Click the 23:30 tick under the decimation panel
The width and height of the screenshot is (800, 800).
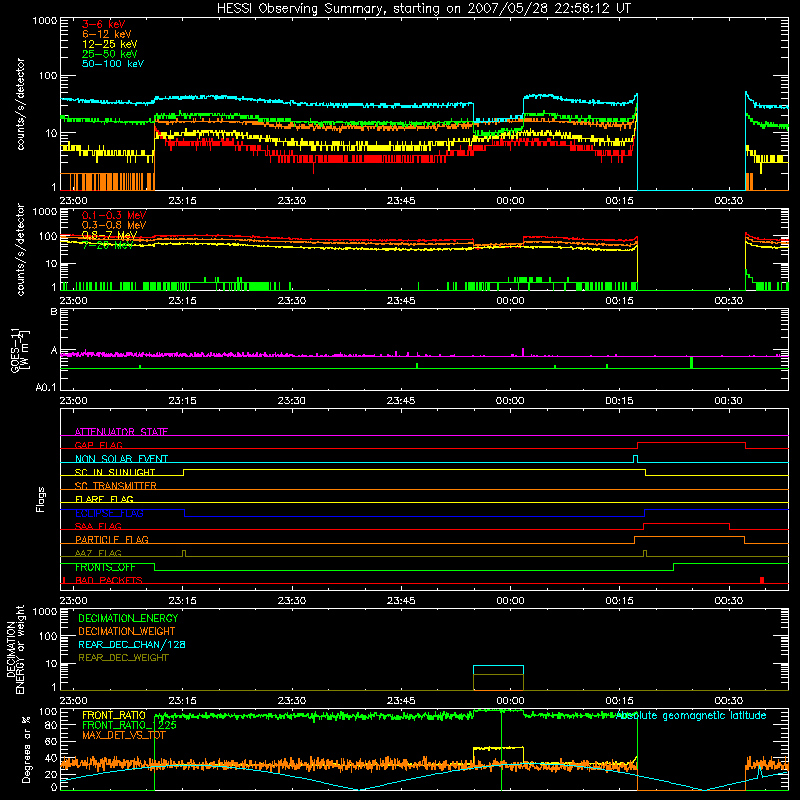pyautogui.click(x=291, y=701)
